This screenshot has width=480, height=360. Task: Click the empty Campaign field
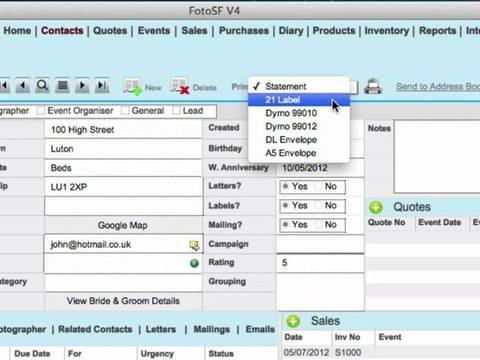tap(320, 244)
